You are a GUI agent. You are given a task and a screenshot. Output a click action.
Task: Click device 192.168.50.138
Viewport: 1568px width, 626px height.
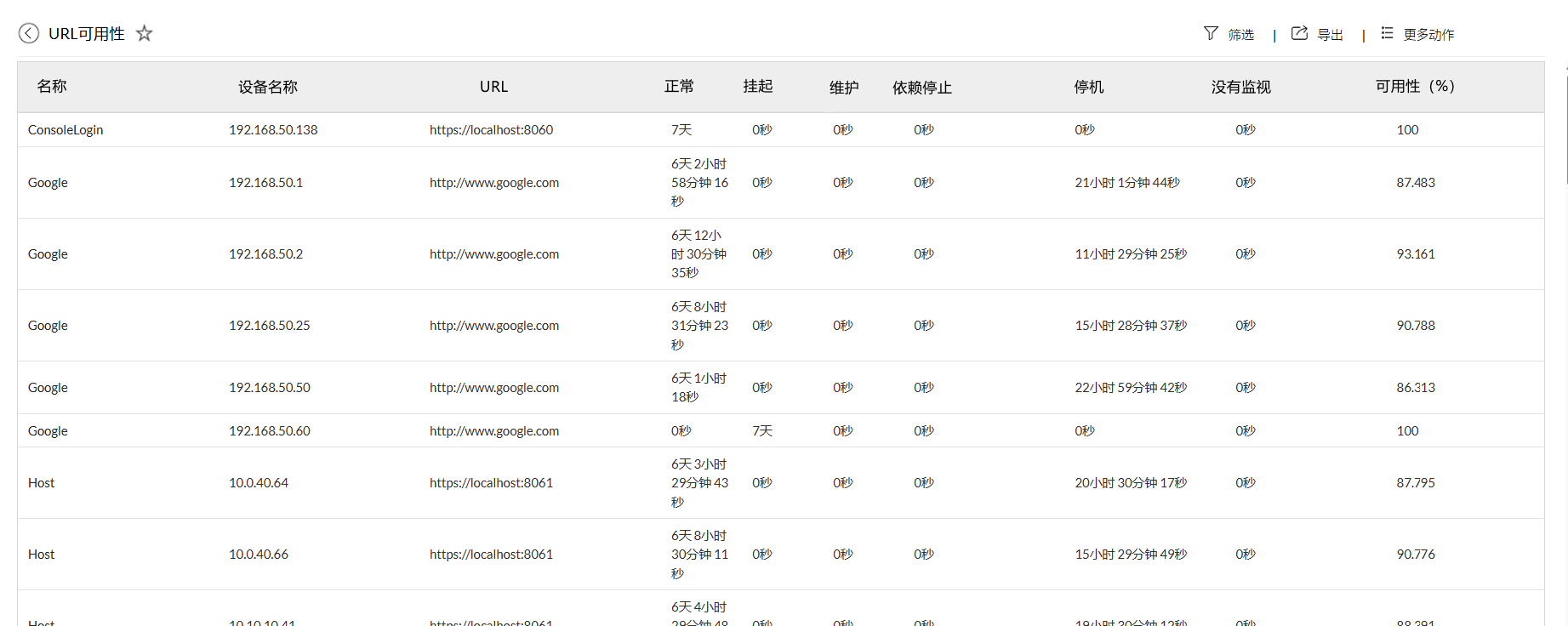click(273, 129)
